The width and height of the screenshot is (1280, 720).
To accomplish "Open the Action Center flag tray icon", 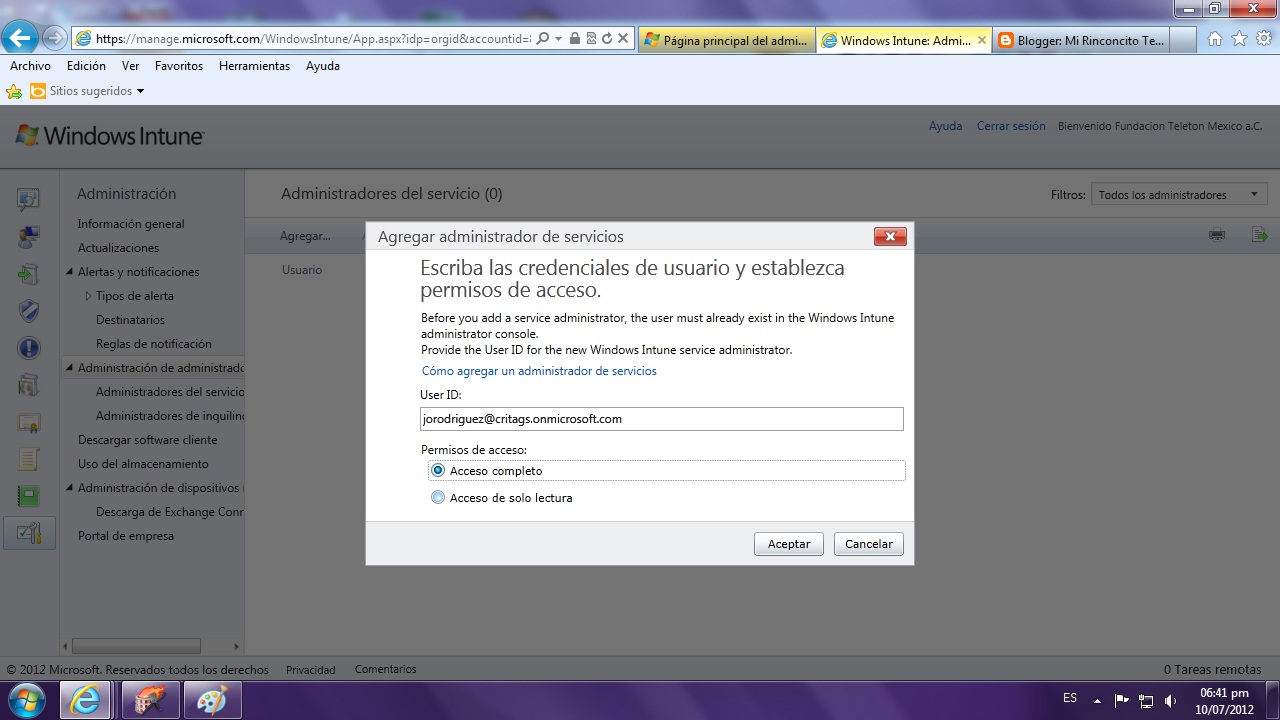I will tap(1121, 700).
